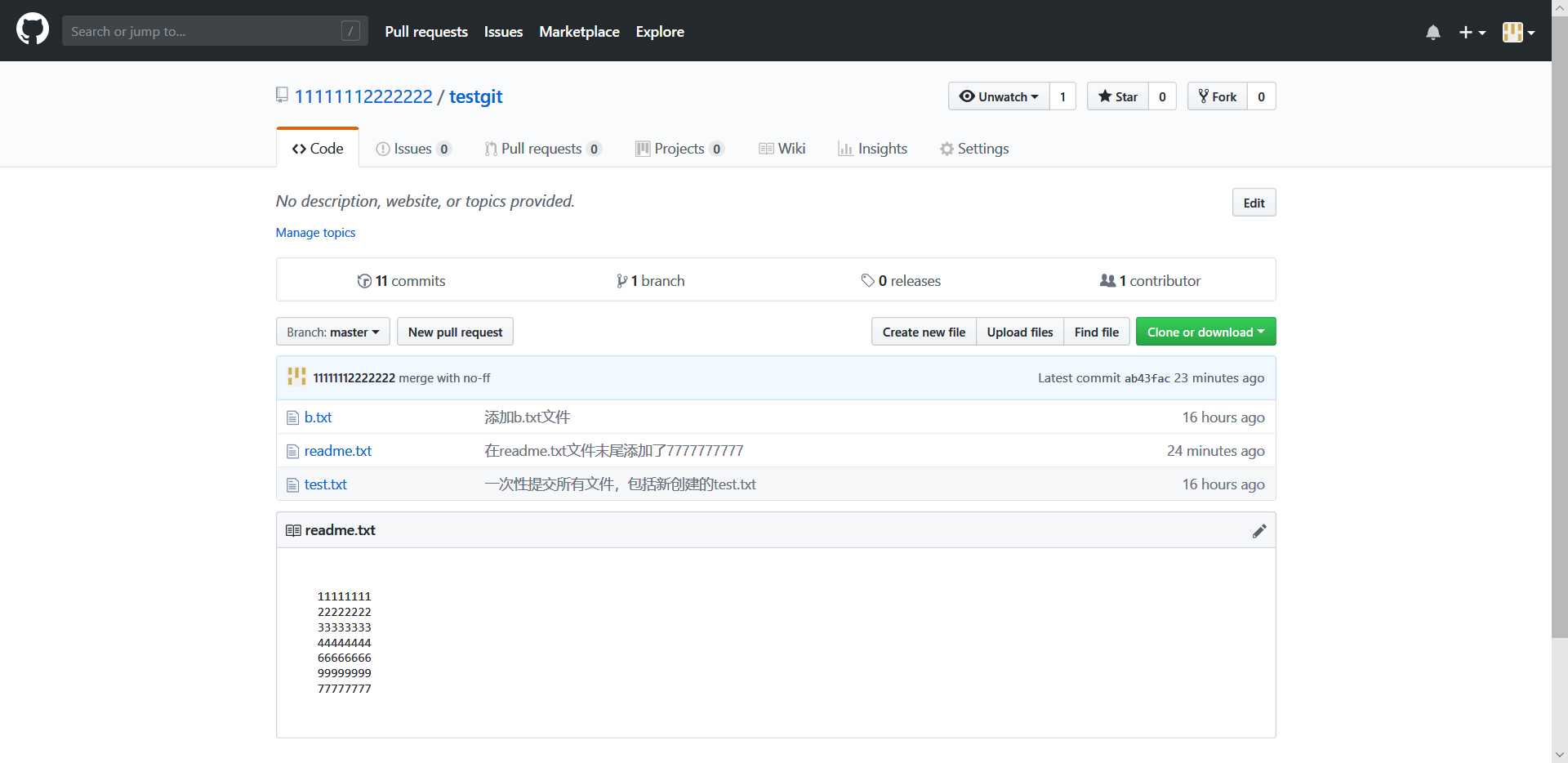Open the 11111112222222 owner profile link
The height and width of the screenshot is (763, 1568).
click(x=363, y=96)
